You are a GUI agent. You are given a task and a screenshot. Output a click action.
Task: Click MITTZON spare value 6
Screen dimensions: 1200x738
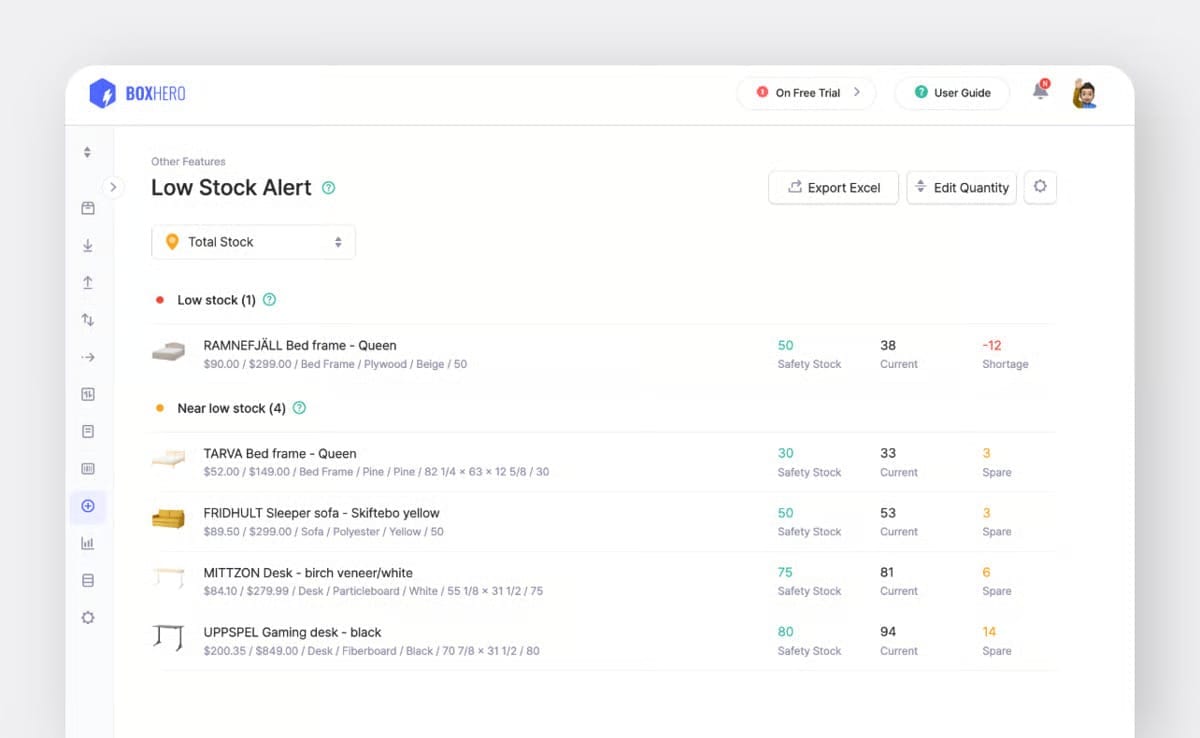coord(986,572)
